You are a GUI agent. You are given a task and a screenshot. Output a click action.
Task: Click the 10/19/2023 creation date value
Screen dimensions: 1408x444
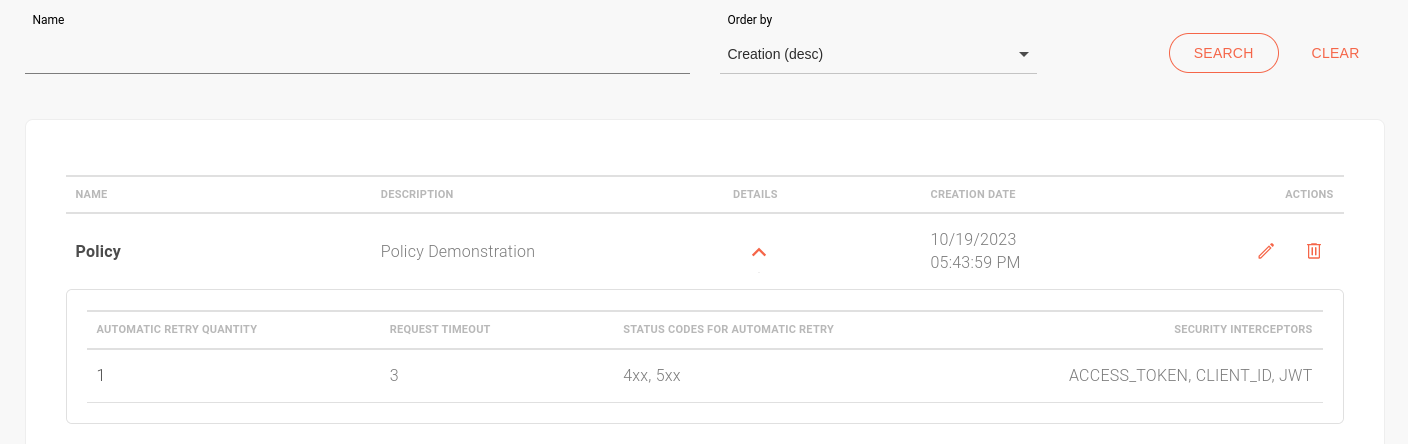pyautogui.click(x=974, y=240)
